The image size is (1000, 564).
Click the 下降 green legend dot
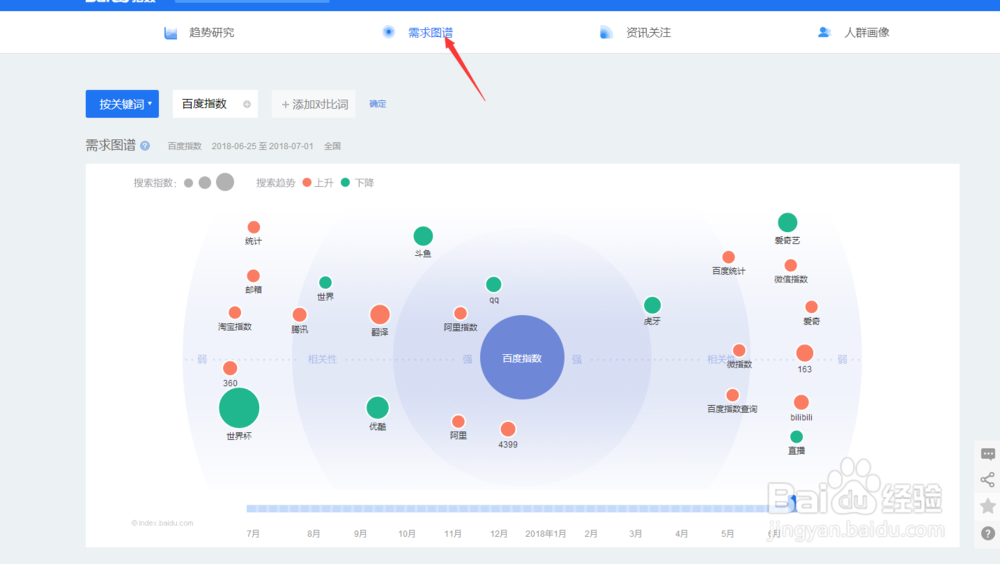[345, 182]
